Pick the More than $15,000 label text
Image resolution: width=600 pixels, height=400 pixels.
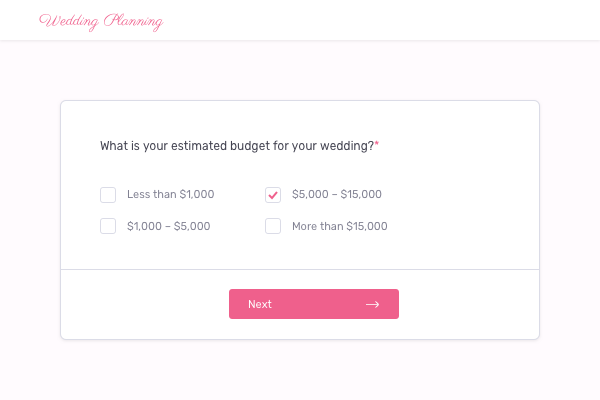point(339,226)
